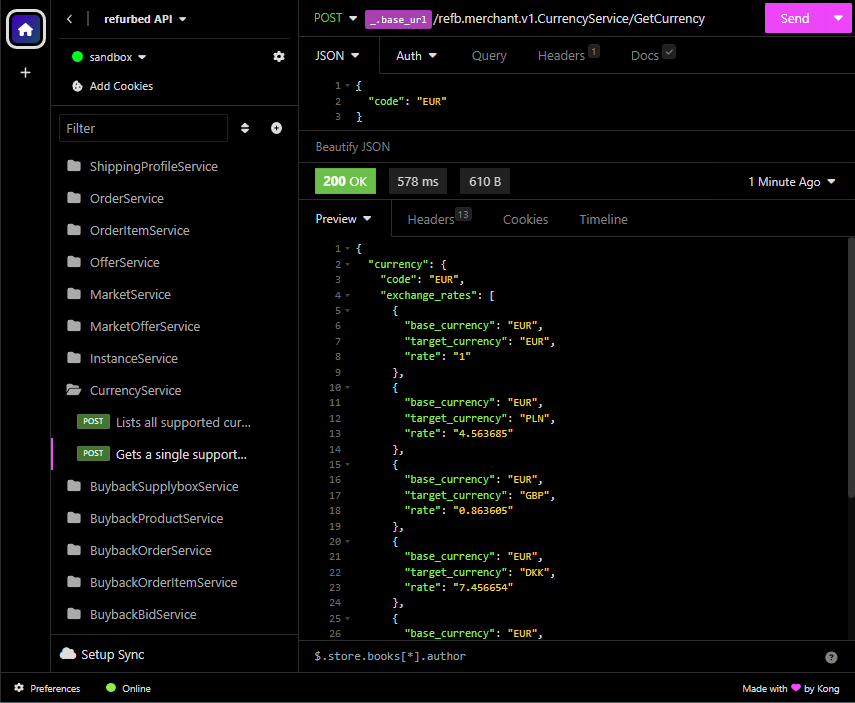Switch to the Docs tab
This screenshot has width=855, height=703.
(653, 55)
